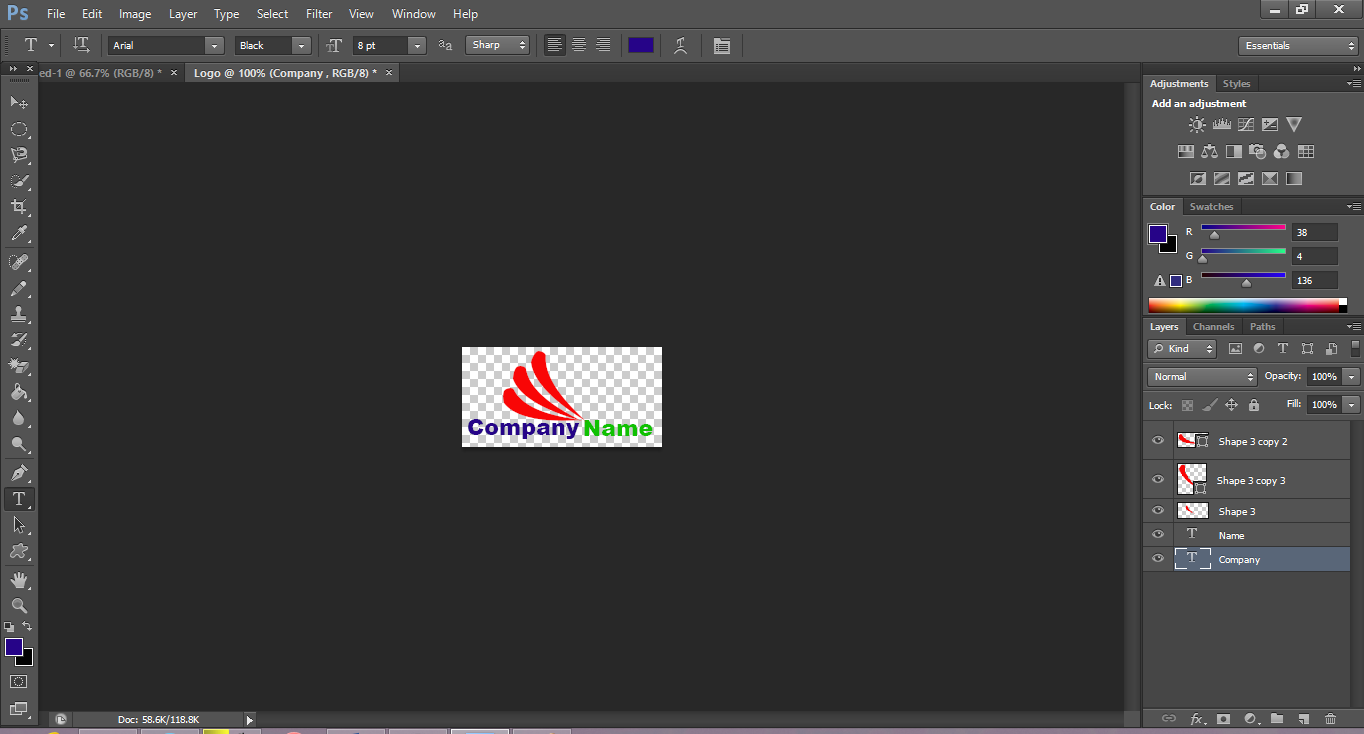Toggle lock position
The image size is (1364, 734).
point(1231,405)
